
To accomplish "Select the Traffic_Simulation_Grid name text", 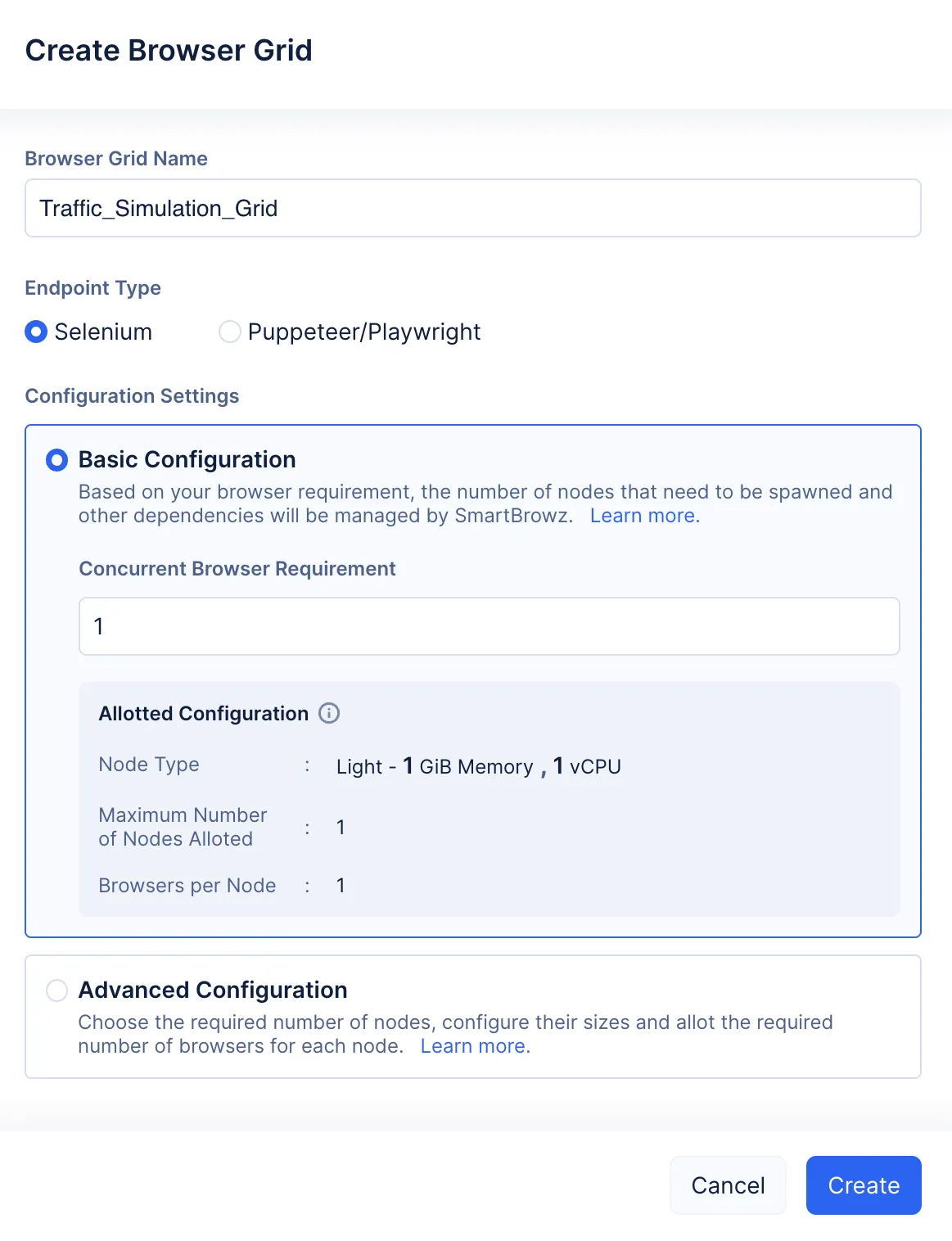I will coord(160,208).
